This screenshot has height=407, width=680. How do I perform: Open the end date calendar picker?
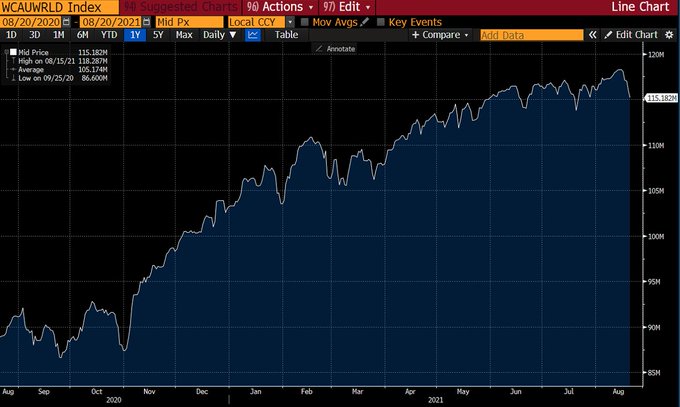[147, 22]
